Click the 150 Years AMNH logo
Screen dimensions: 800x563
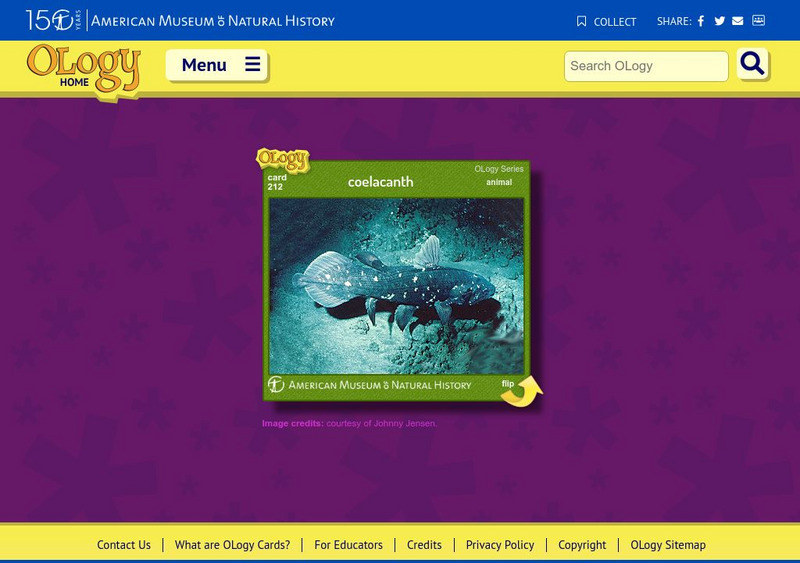click(54, 20)
